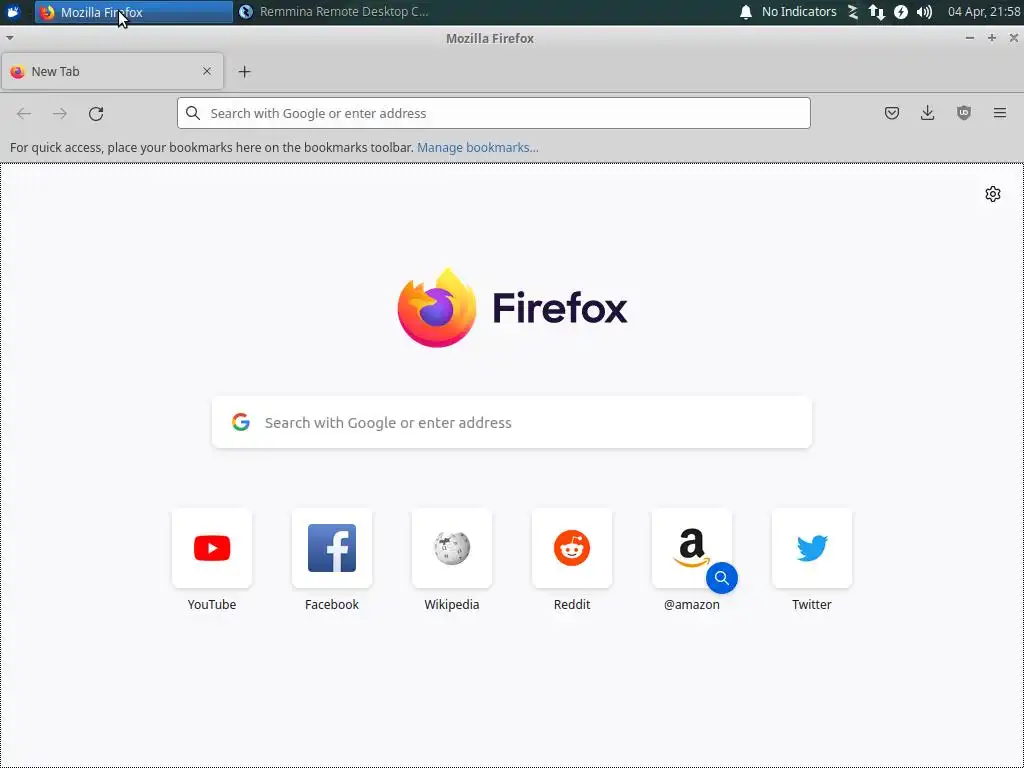Screen dimensions: 1024x768
Task: Open the Downloads panel icon
Action: (927, 113)
